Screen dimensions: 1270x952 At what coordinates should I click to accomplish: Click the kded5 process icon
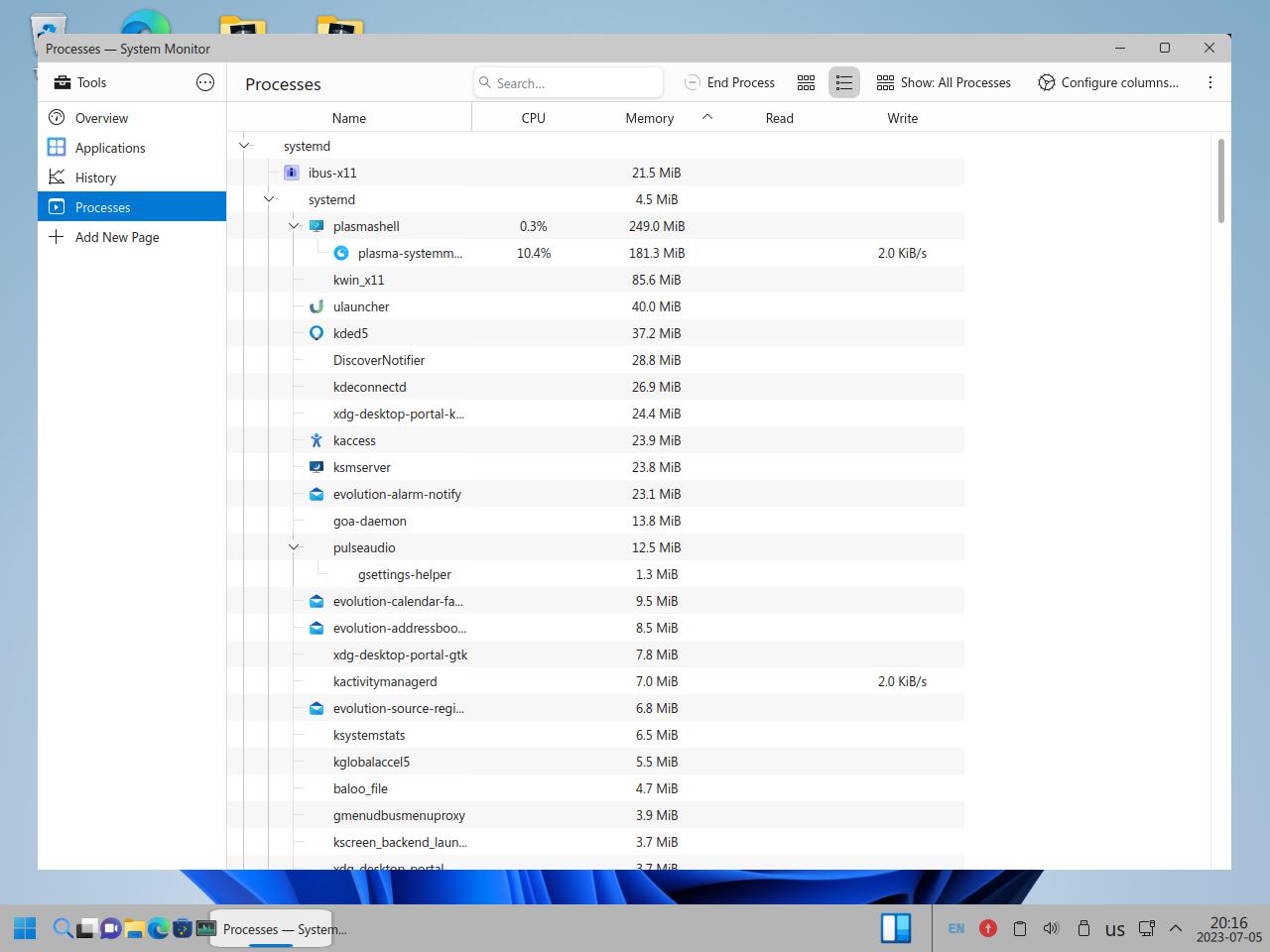pos(317,333)
